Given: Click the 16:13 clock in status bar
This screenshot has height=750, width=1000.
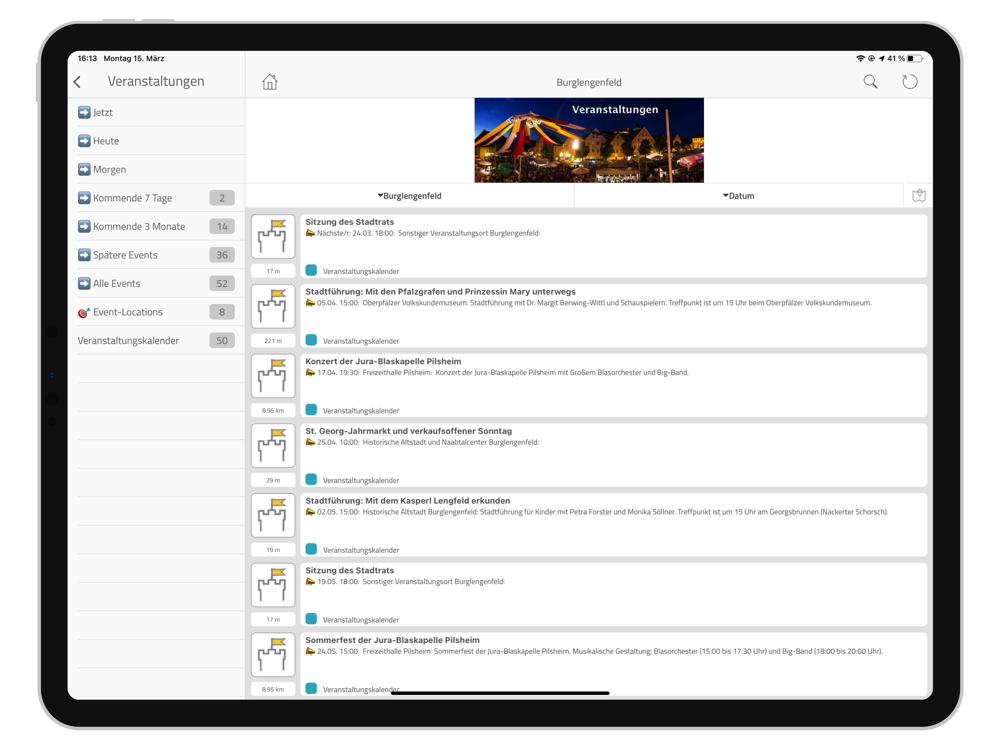Looking at the screenshot, I should coord(87,58).
